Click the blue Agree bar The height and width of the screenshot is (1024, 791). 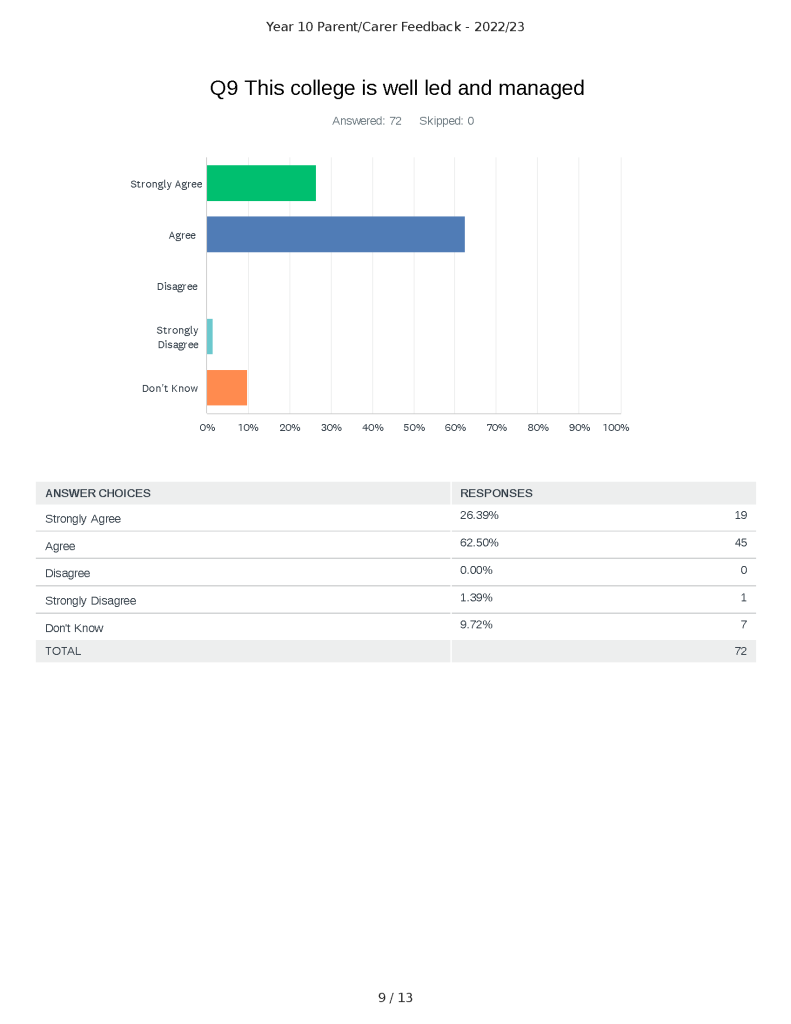point(335,234)
